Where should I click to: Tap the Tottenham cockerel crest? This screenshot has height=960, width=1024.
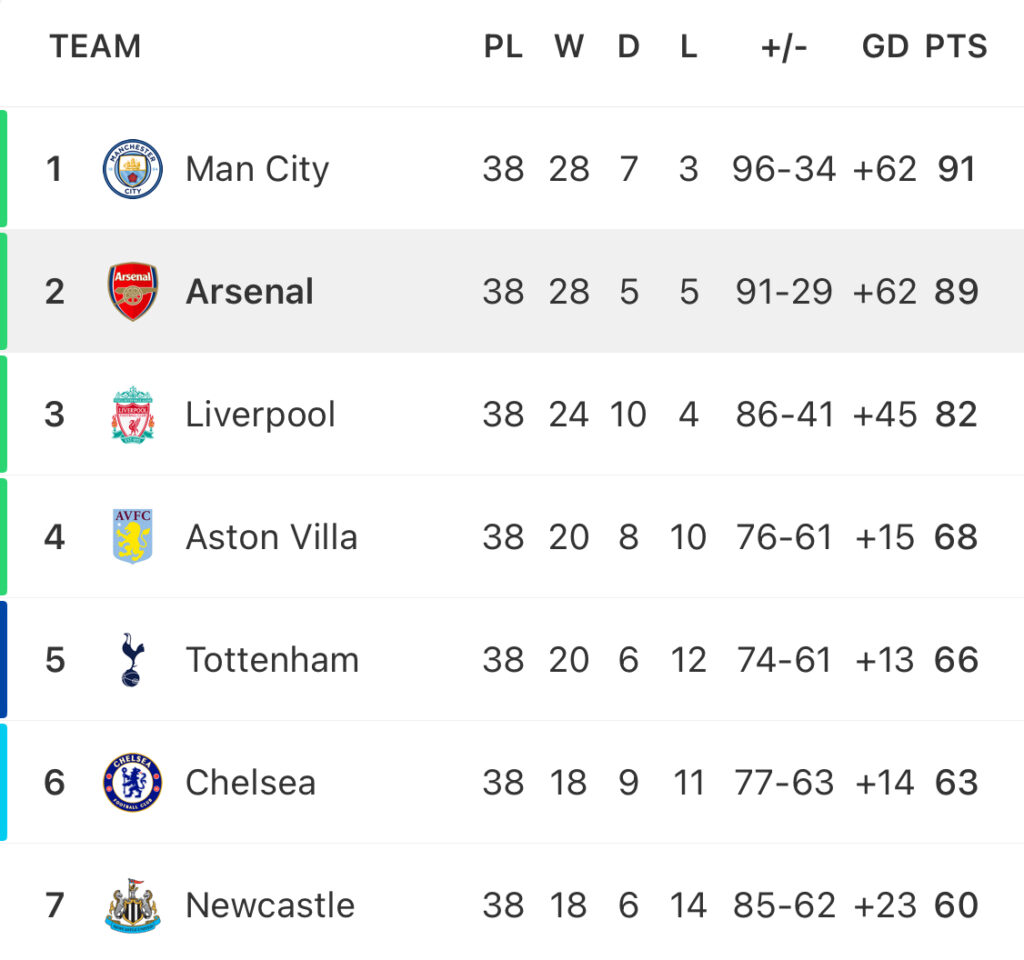[133, 659]
